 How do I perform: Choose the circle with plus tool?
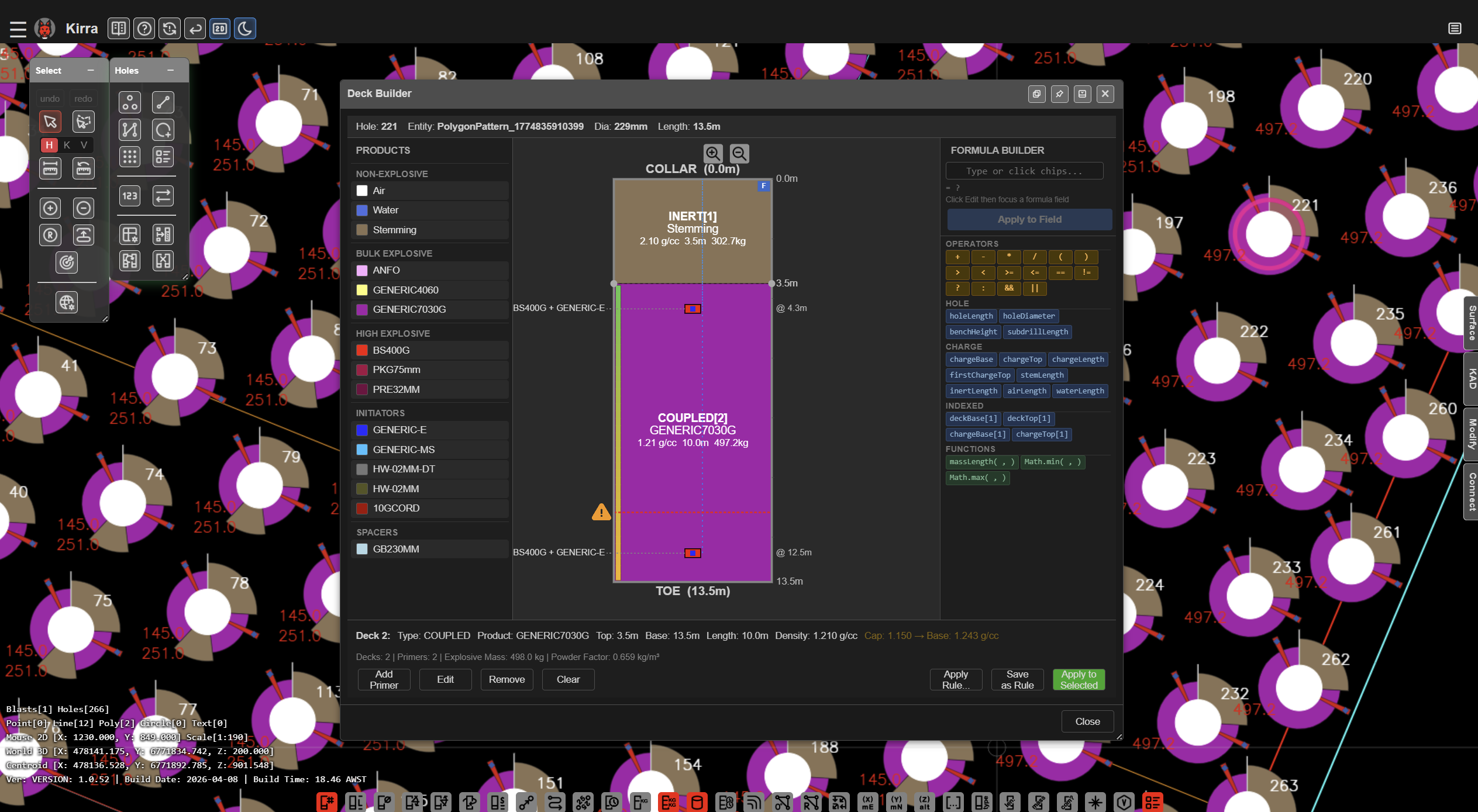[x=163, y=129]
